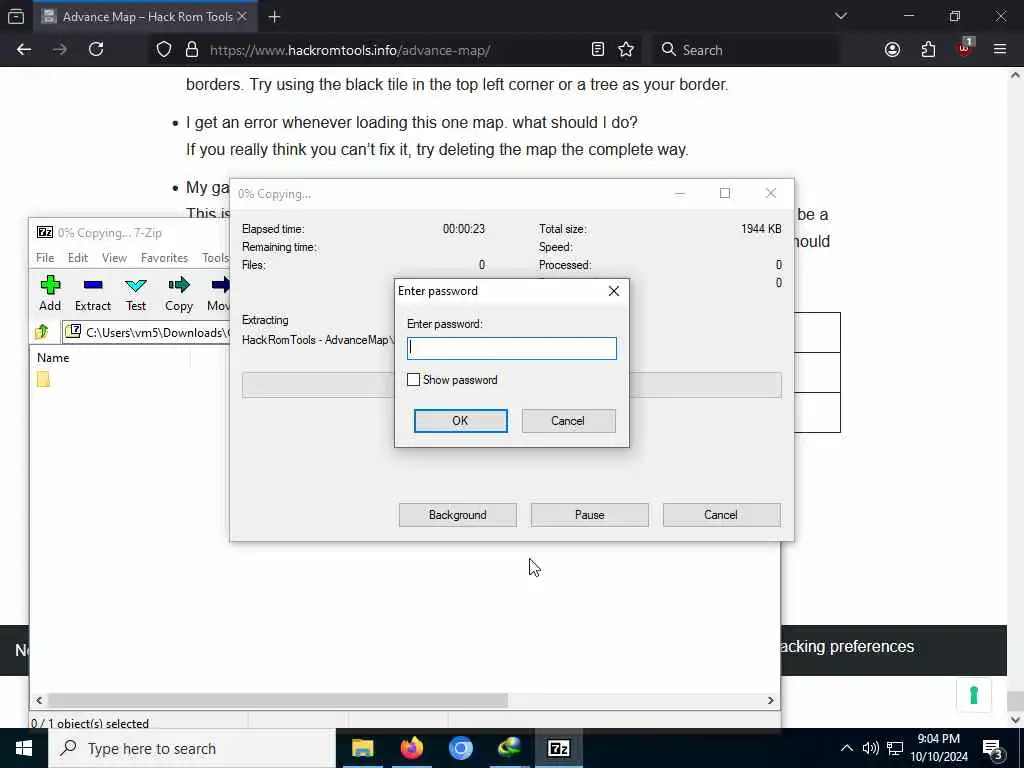Show hidden system tray icons
1024x768 pixels.
(846, 748)
